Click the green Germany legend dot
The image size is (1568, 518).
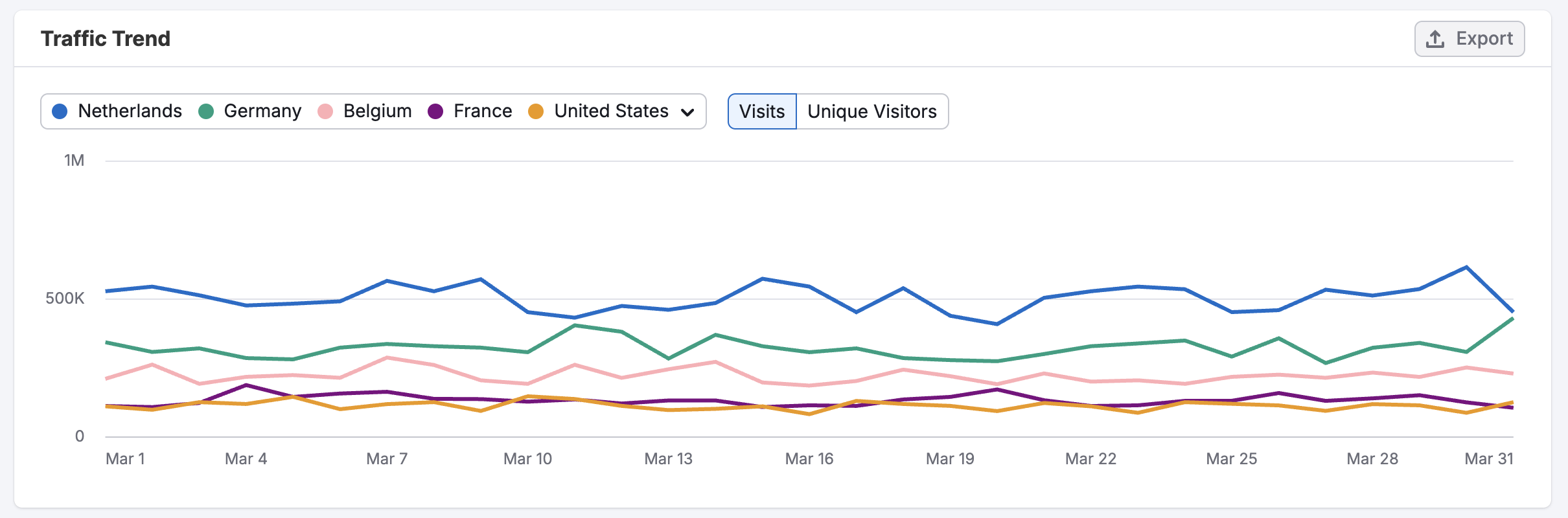[x=206, y=111]
